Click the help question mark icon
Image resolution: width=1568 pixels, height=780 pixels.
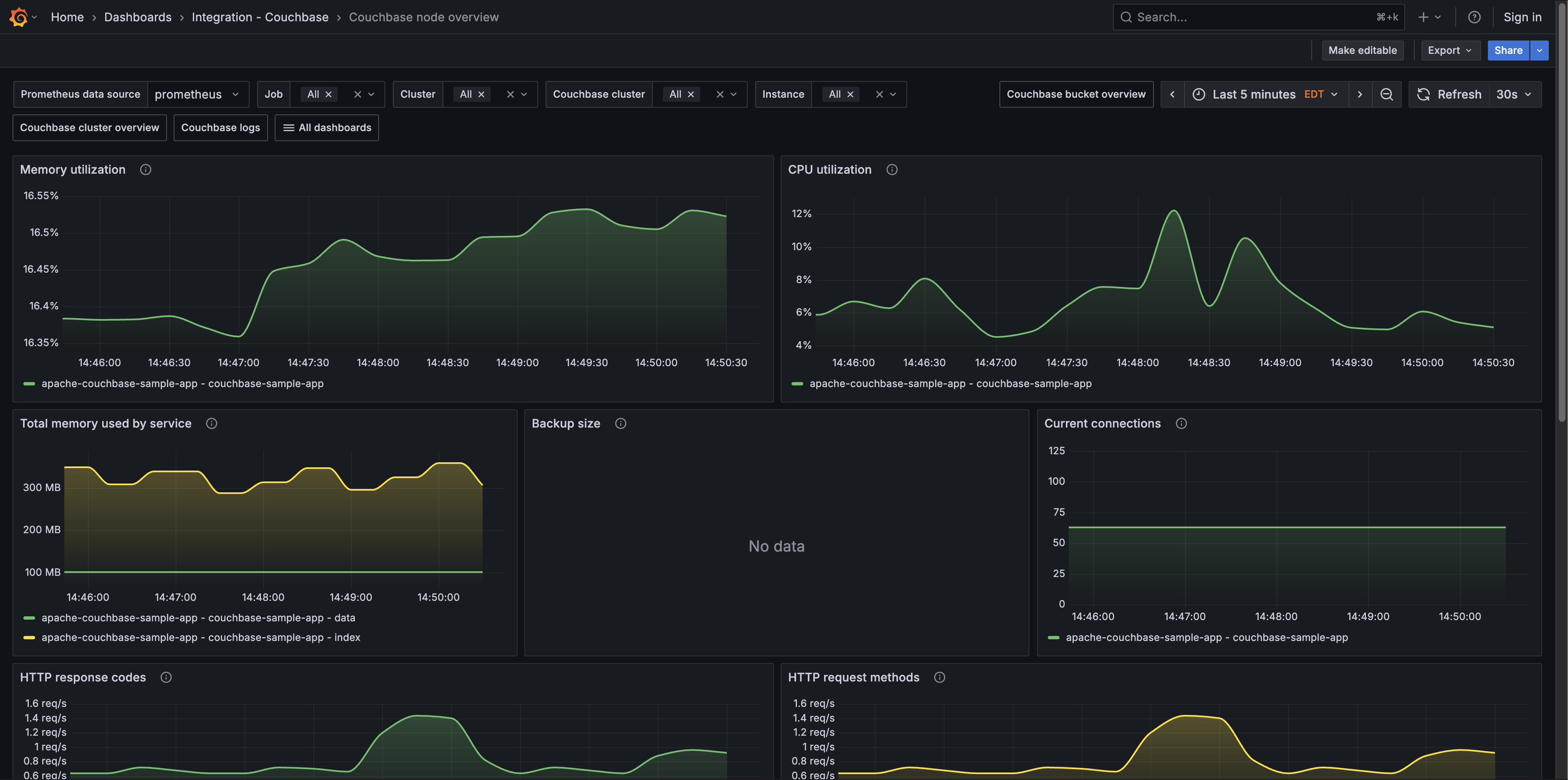[x=1474, y=17]
